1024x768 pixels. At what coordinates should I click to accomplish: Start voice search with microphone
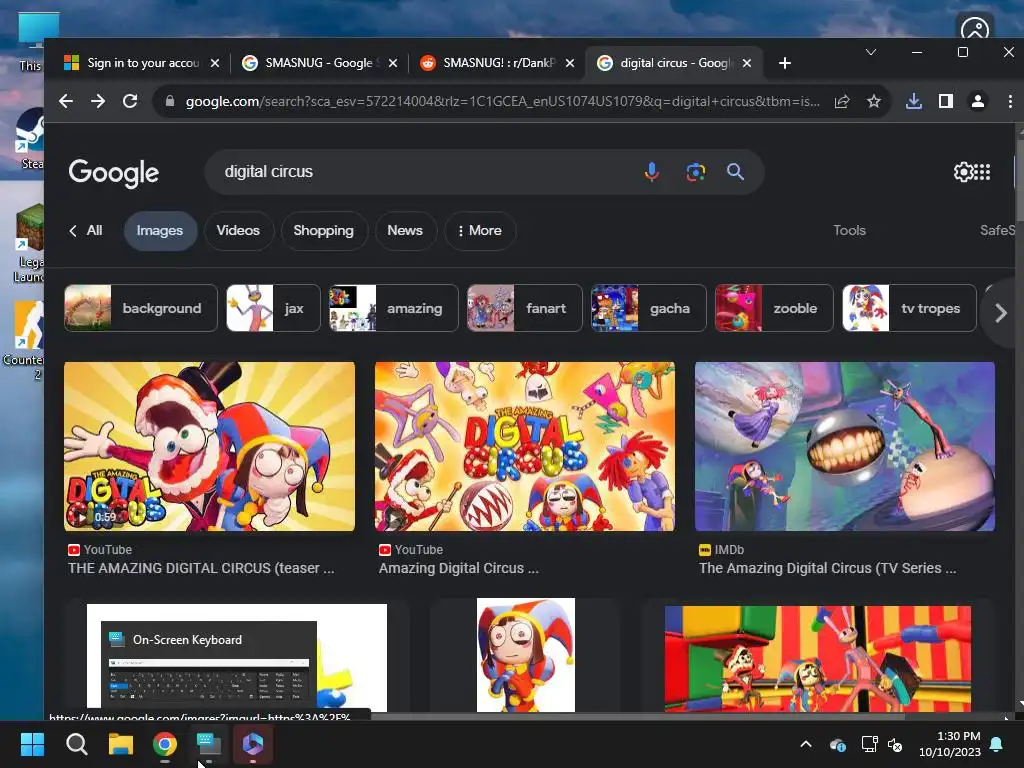[651, 172]
